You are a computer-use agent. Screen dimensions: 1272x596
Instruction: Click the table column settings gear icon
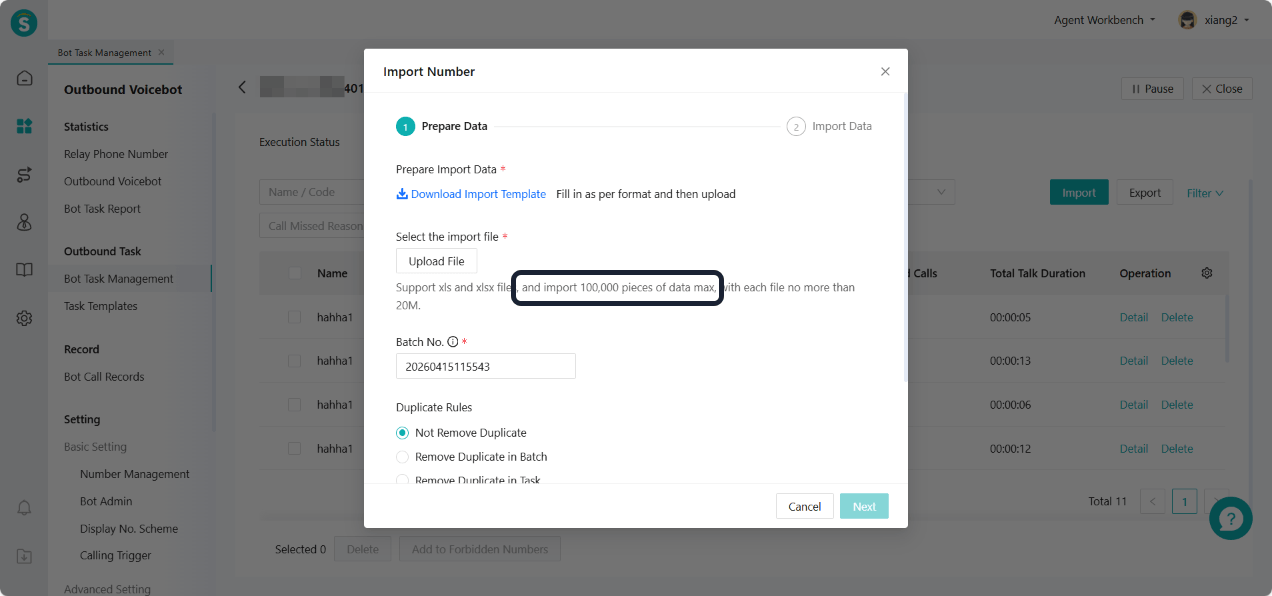[1207, 273]
